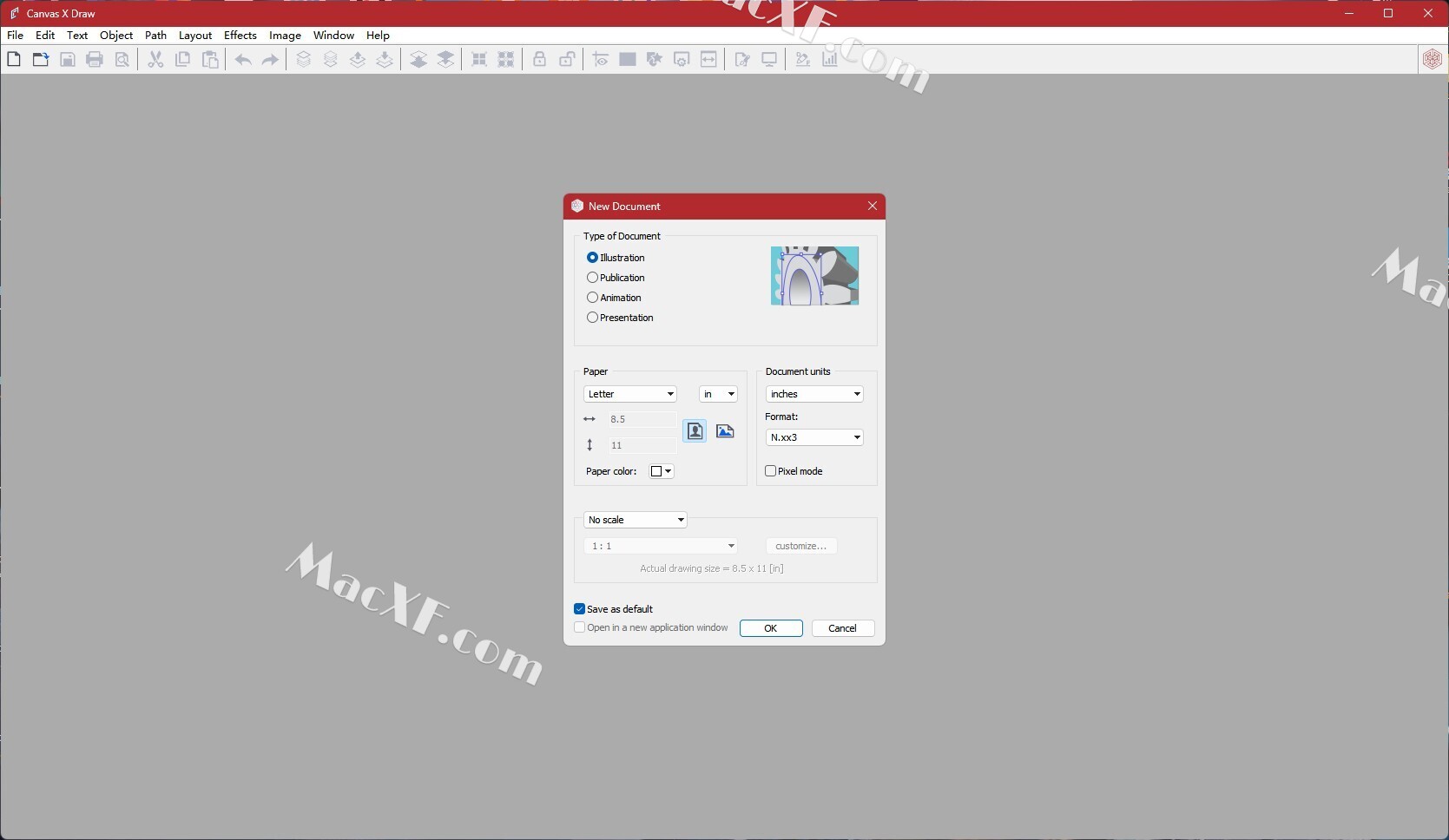Viewport: 1449px width, 840px height.
Task: Open the 1 : 1 ratio dropdown
Action: 661,546
